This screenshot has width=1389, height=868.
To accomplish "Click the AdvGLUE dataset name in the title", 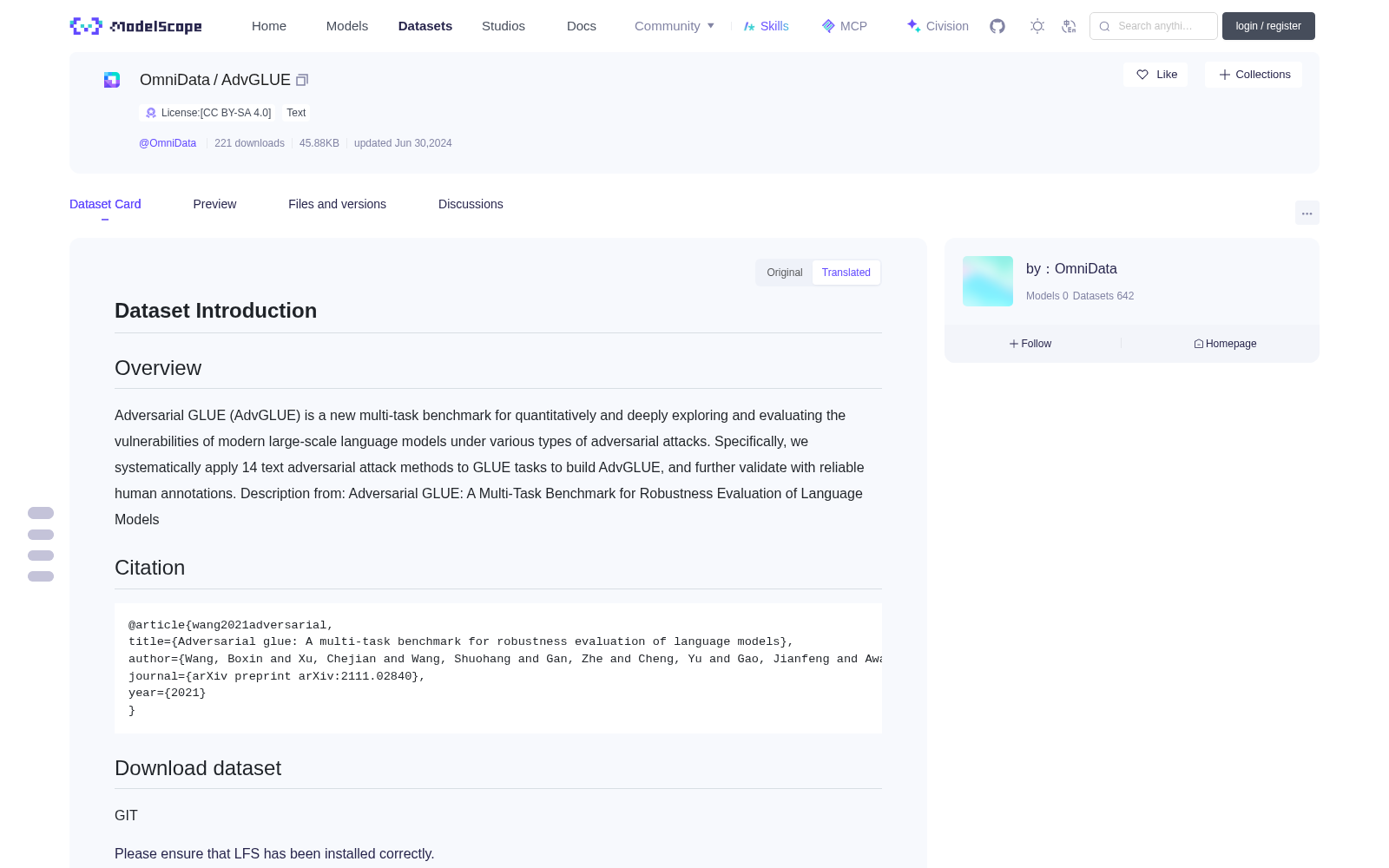I will (x=256, y=80).
